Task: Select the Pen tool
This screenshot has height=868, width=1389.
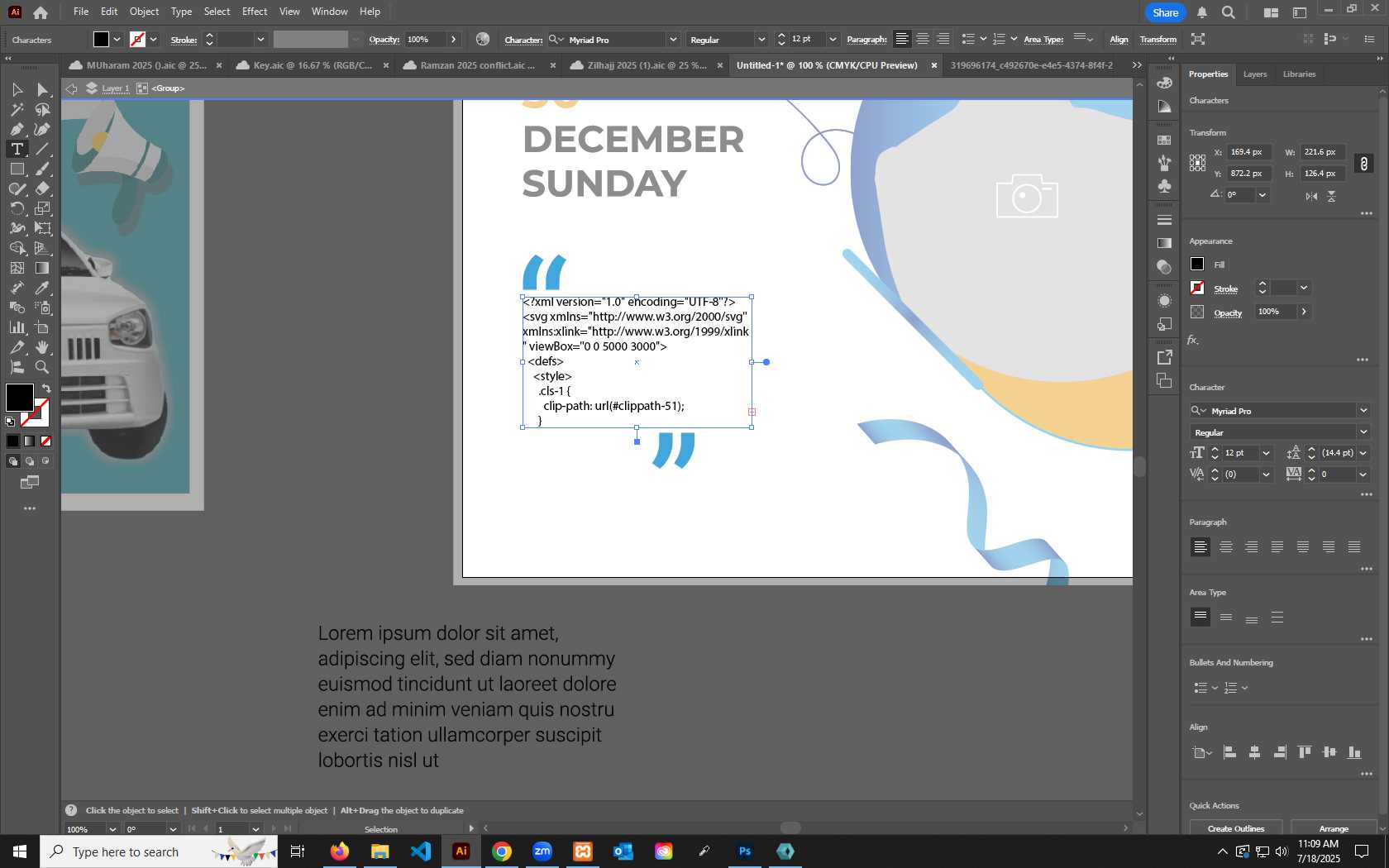Action: pyautogui.click(x=17, y=129)
